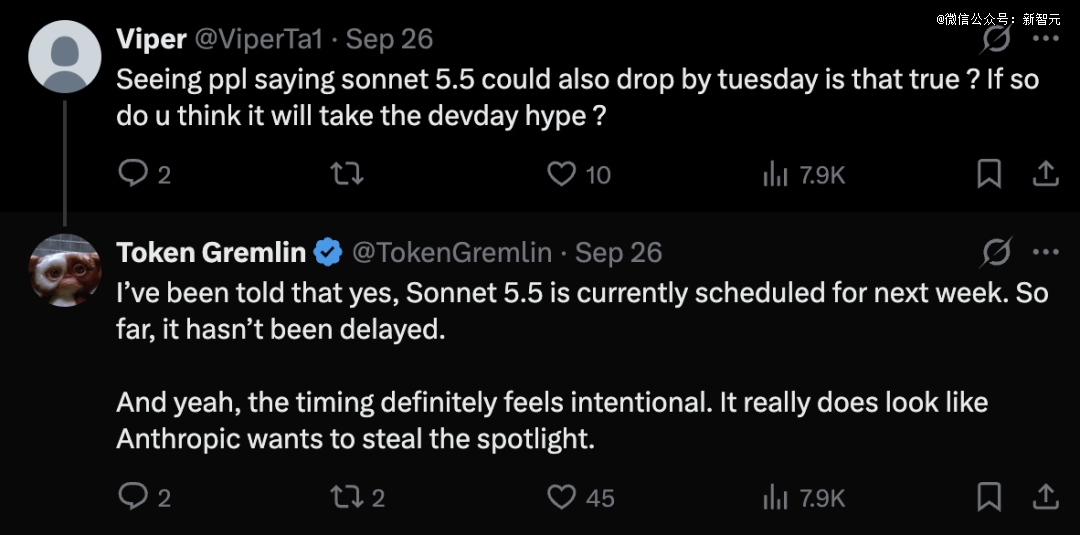
Task: Click Viper's default profile avatar
Action: coord(65,56)
